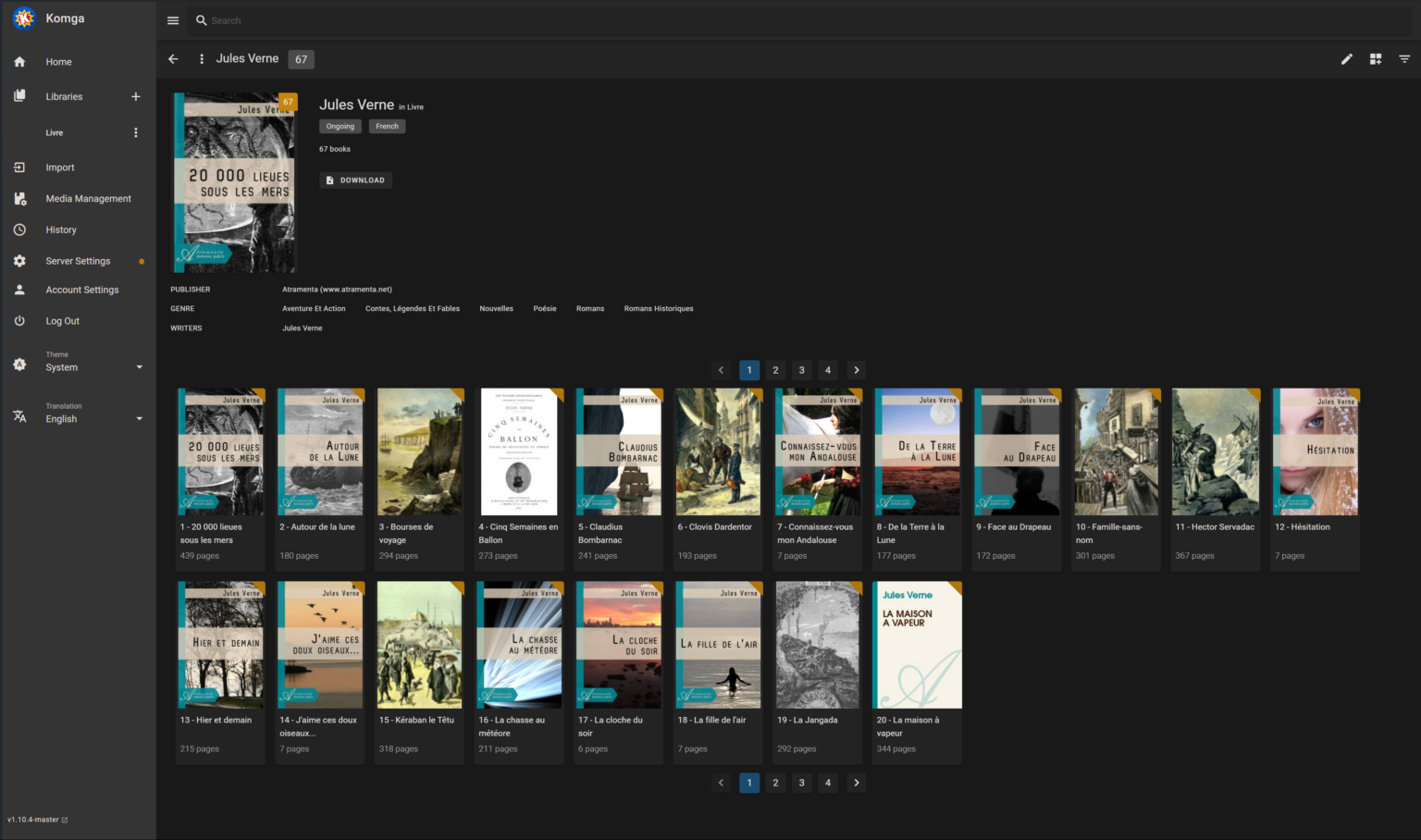This screenshot has width=1421, height=840.
Task: Open the Livre library options kebab menu
Action: [x=136, y=132]
